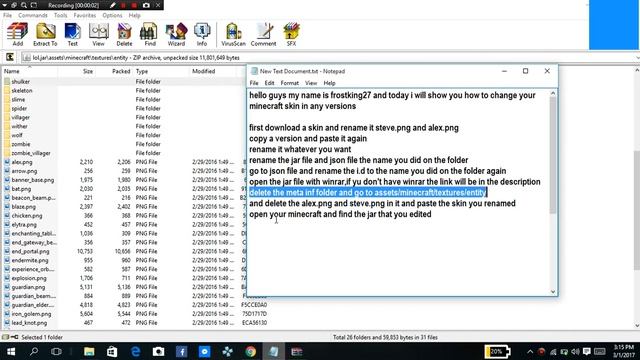
Task: Open WinRAR Options menu
Action: 112,15
